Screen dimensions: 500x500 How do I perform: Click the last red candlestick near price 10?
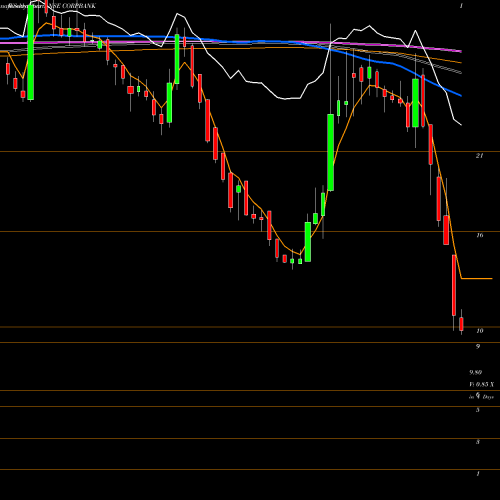click(x=461, y=324)
